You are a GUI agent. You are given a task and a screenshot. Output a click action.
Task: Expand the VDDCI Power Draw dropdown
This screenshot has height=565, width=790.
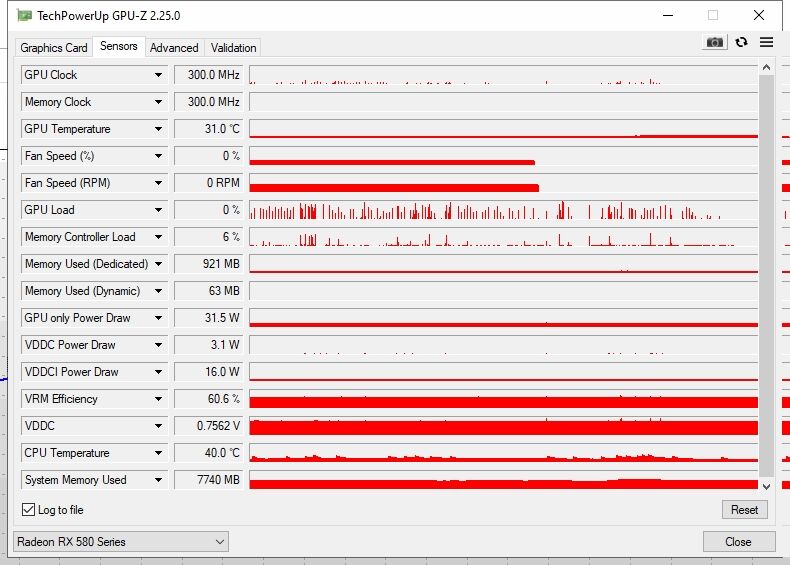[158, 372]
